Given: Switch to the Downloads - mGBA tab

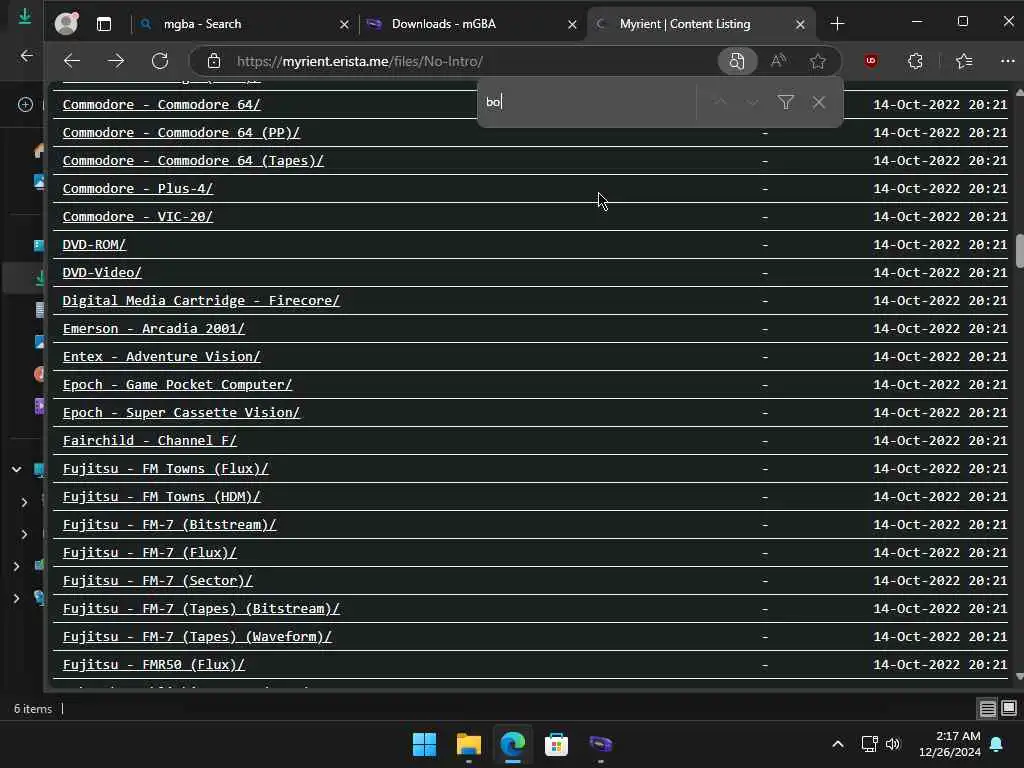Looking at the screenshot, I should (471, 24).
